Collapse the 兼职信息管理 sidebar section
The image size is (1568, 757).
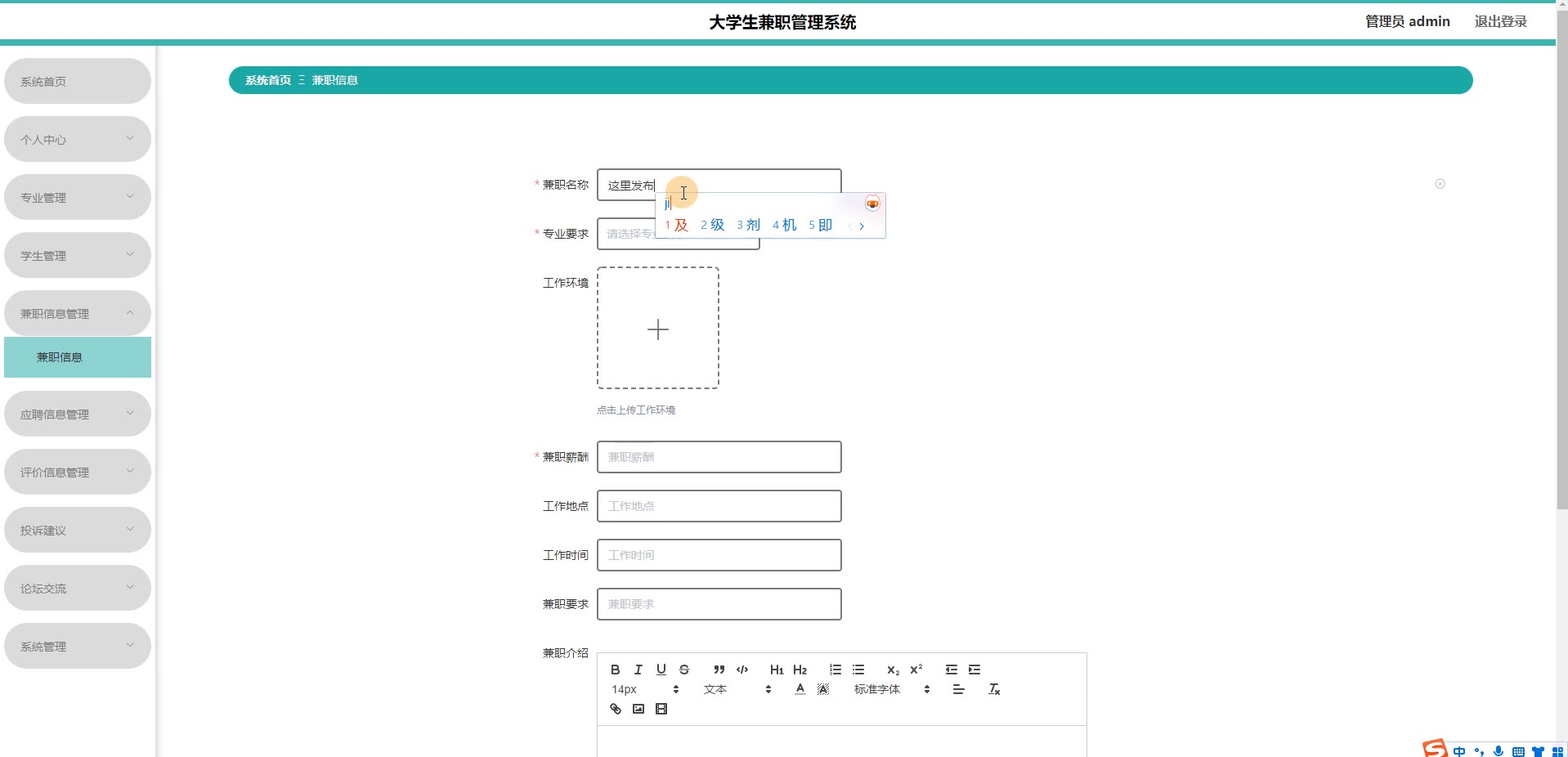(x=77, y=313)
